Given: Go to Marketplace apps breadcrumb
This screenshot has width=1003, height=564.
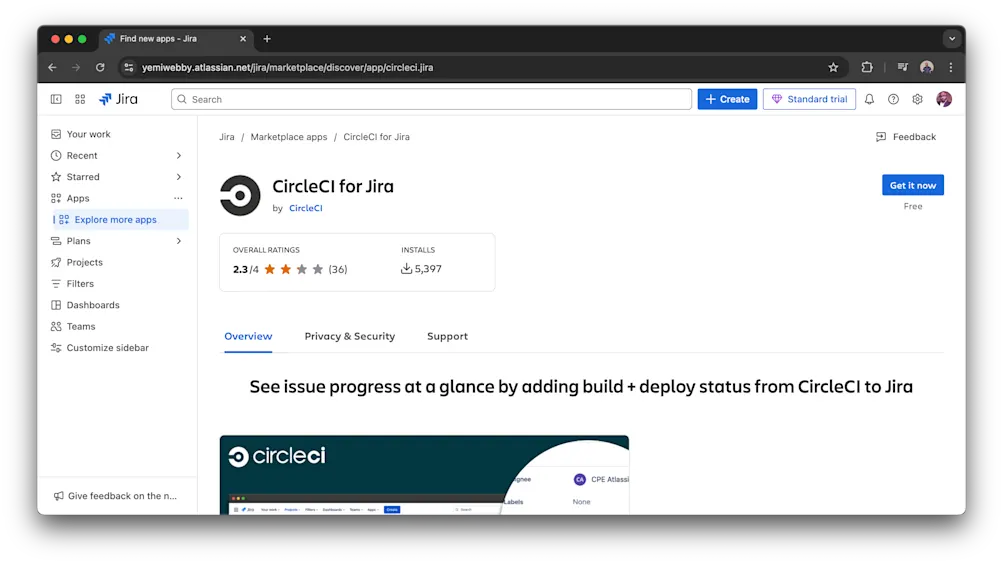Looking at the screenshot, I should coord(288,137).
